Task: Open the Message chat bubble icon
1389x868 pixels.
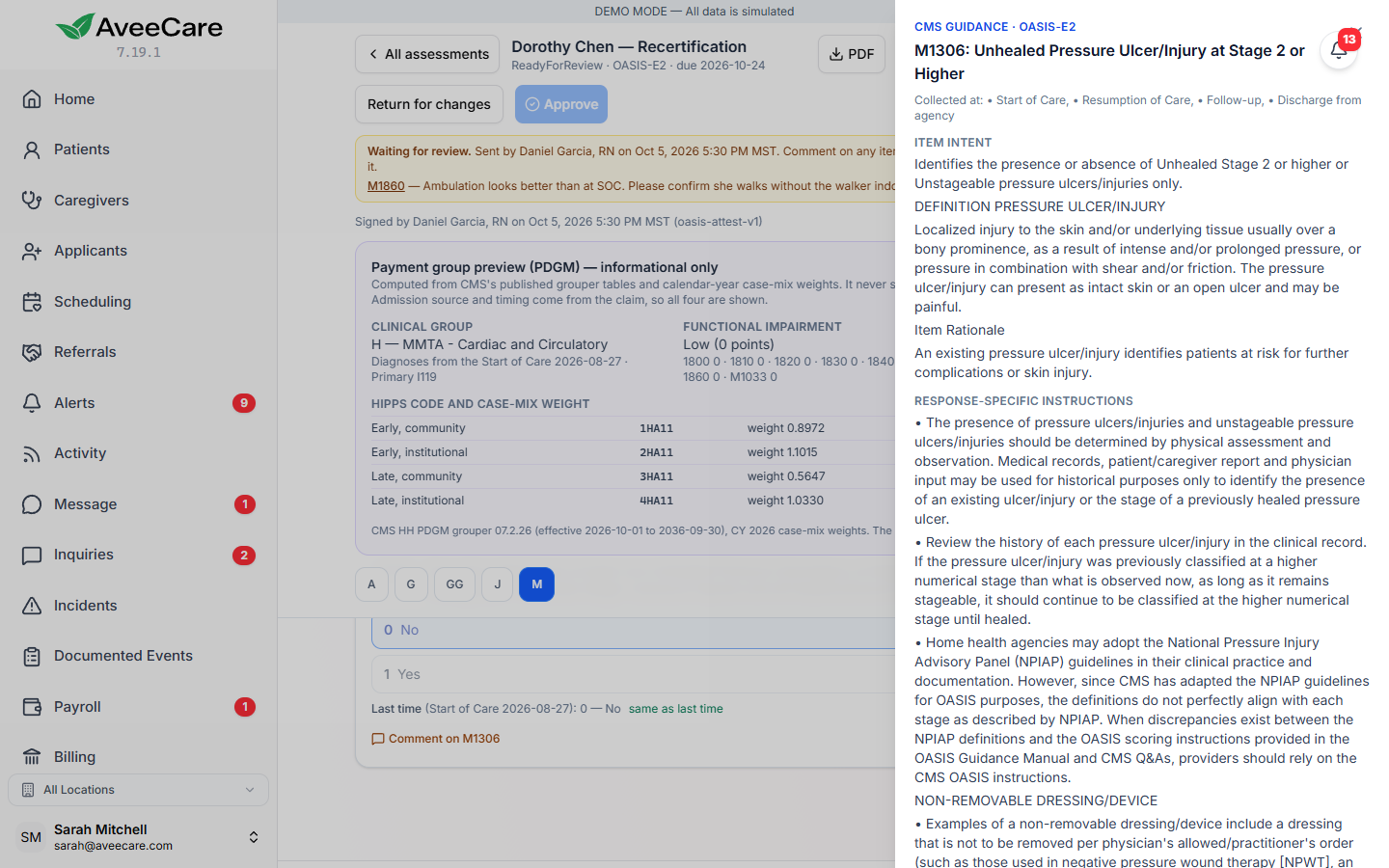Action: (x=32, y=504)
